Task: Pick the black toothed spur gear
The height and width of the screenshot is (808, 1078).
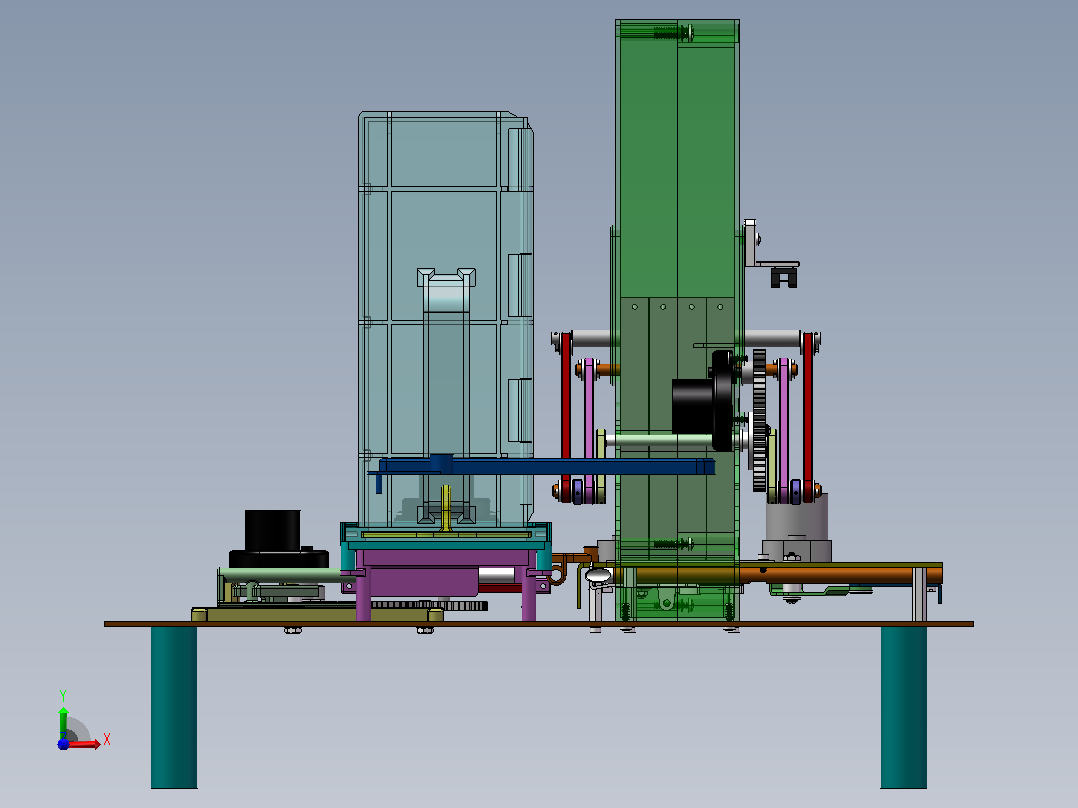Action: click(759, 420)
